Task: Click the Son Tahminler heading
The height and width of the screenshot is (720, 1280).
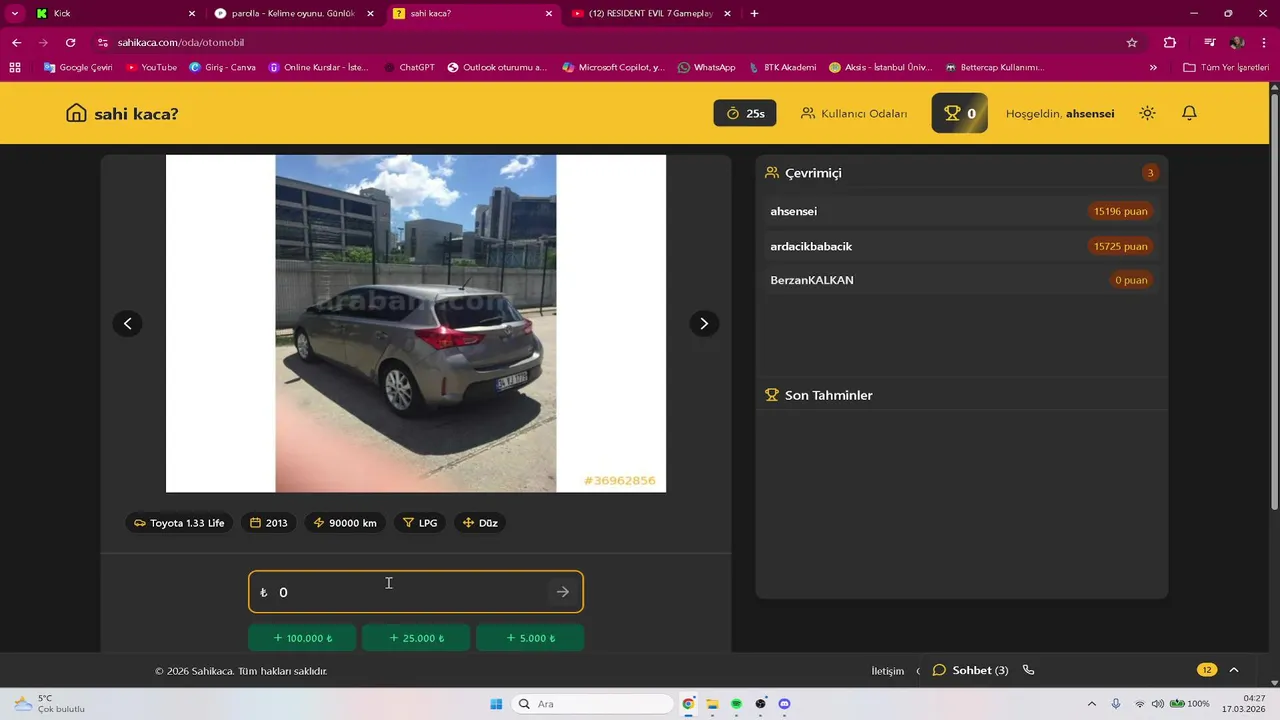Action: [828, 395]
